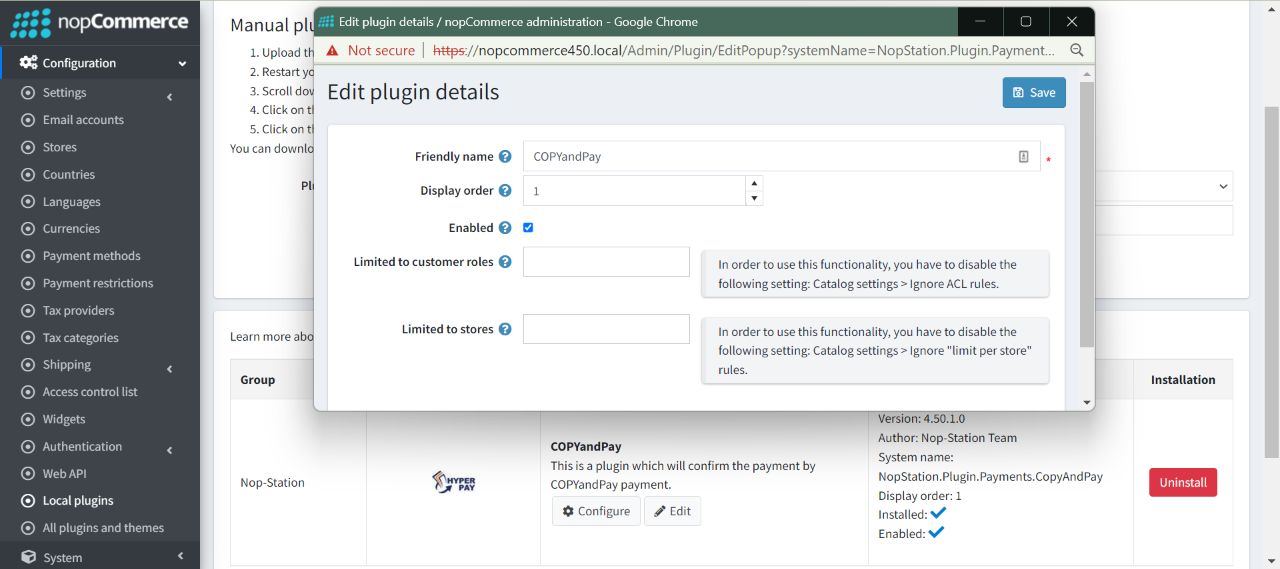The height and width of the screenshot is (569, 1280).
Task: Click the Widgets bullet icon
Action: coord(28,420)
